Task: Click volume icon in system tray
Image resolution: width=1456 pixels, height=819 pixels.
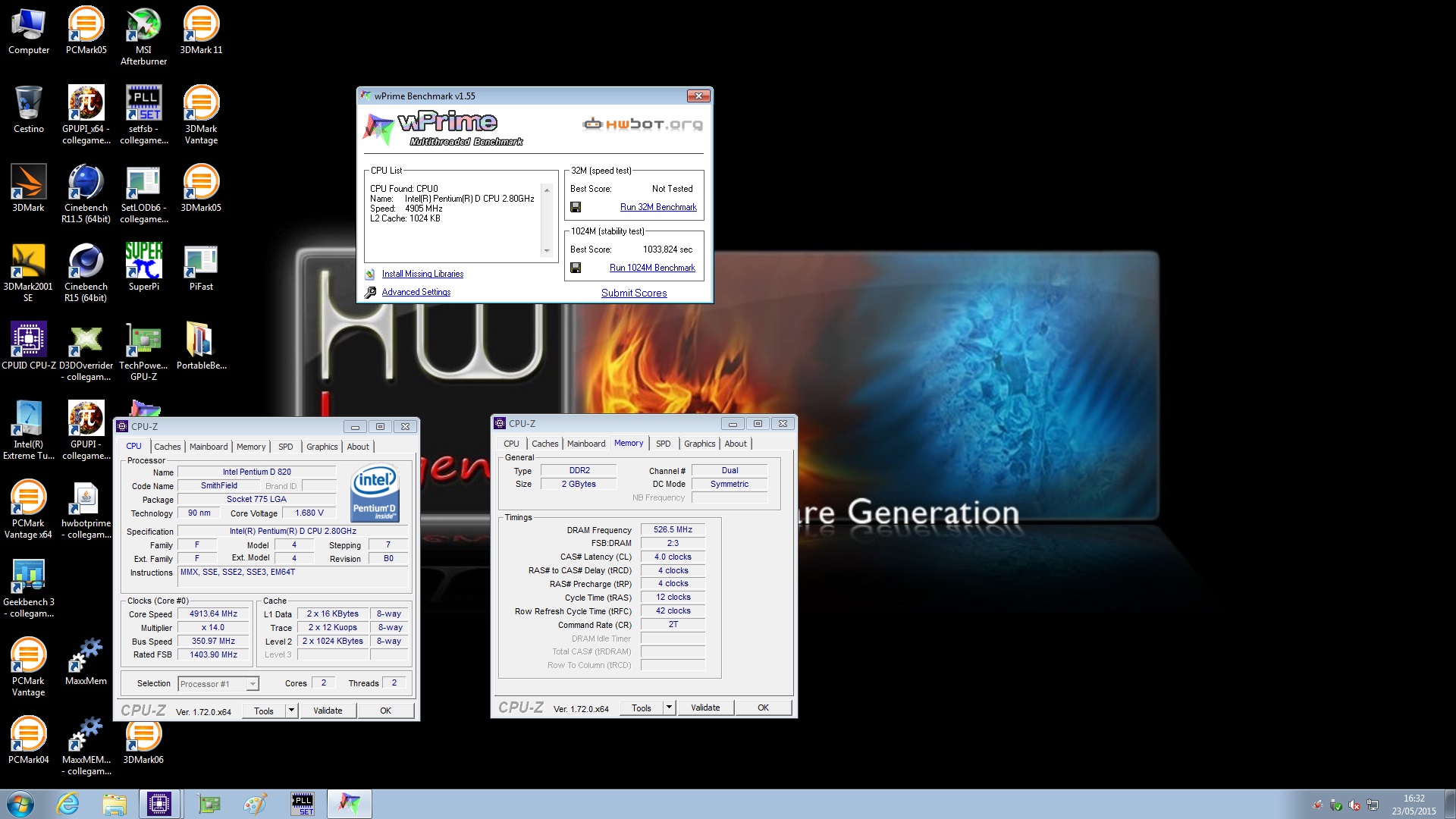Action: pos(1354,805)
